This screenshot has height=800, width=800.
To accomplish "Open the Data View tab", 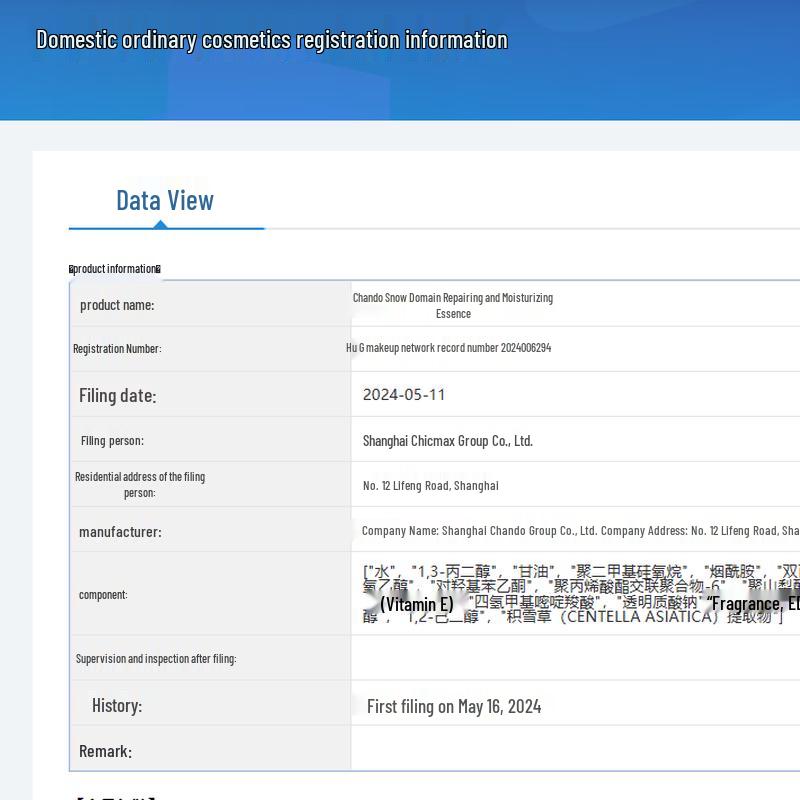I will [x=165, y=201].
